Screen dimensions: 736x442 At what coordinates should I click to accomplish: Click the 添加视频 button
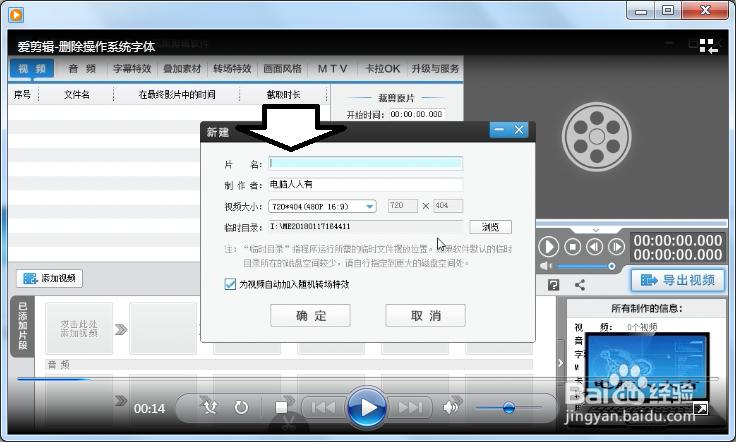[x=50, y=278]
